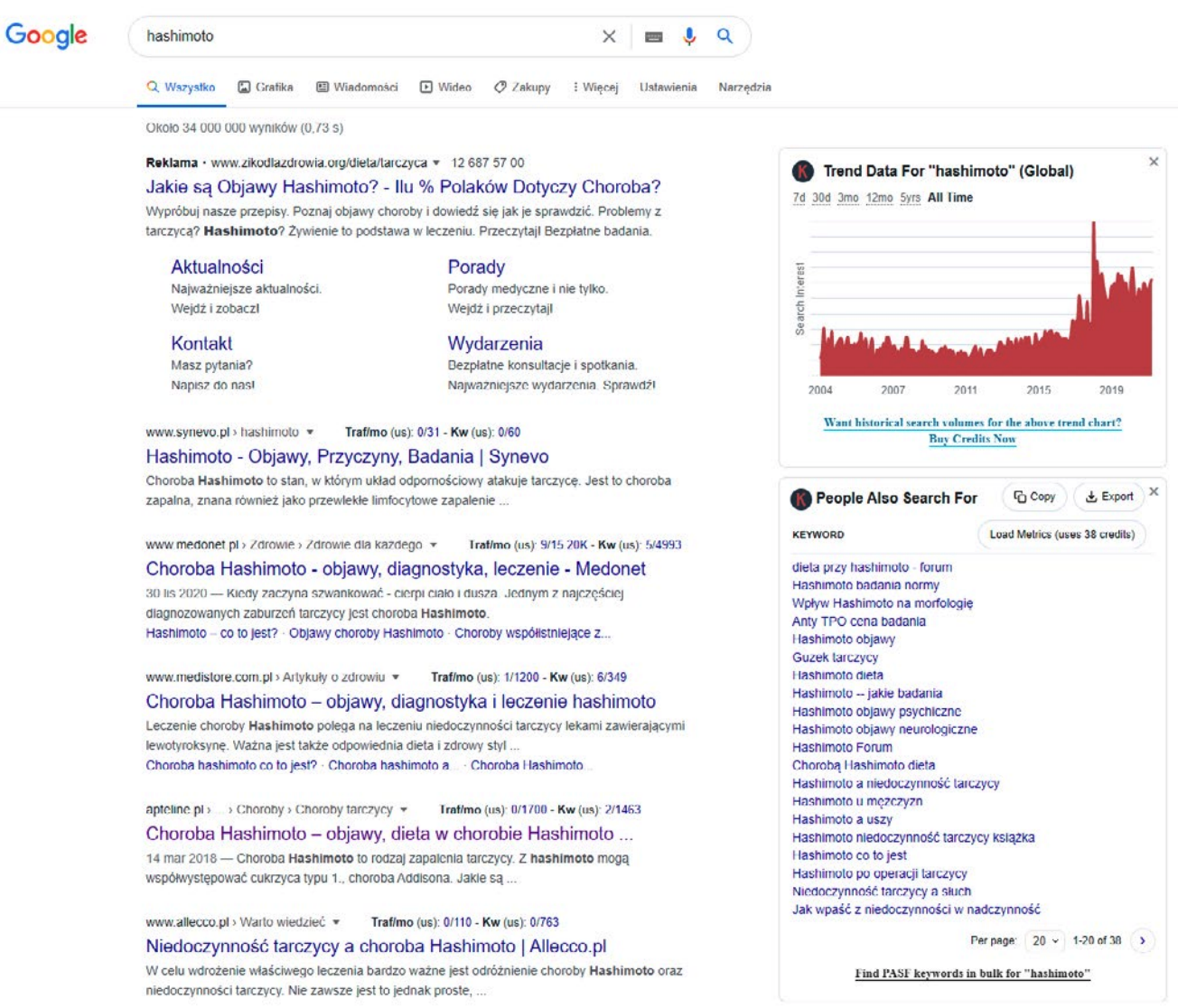
Task: Switch to the Wiadomości tab
Action: 357,88
